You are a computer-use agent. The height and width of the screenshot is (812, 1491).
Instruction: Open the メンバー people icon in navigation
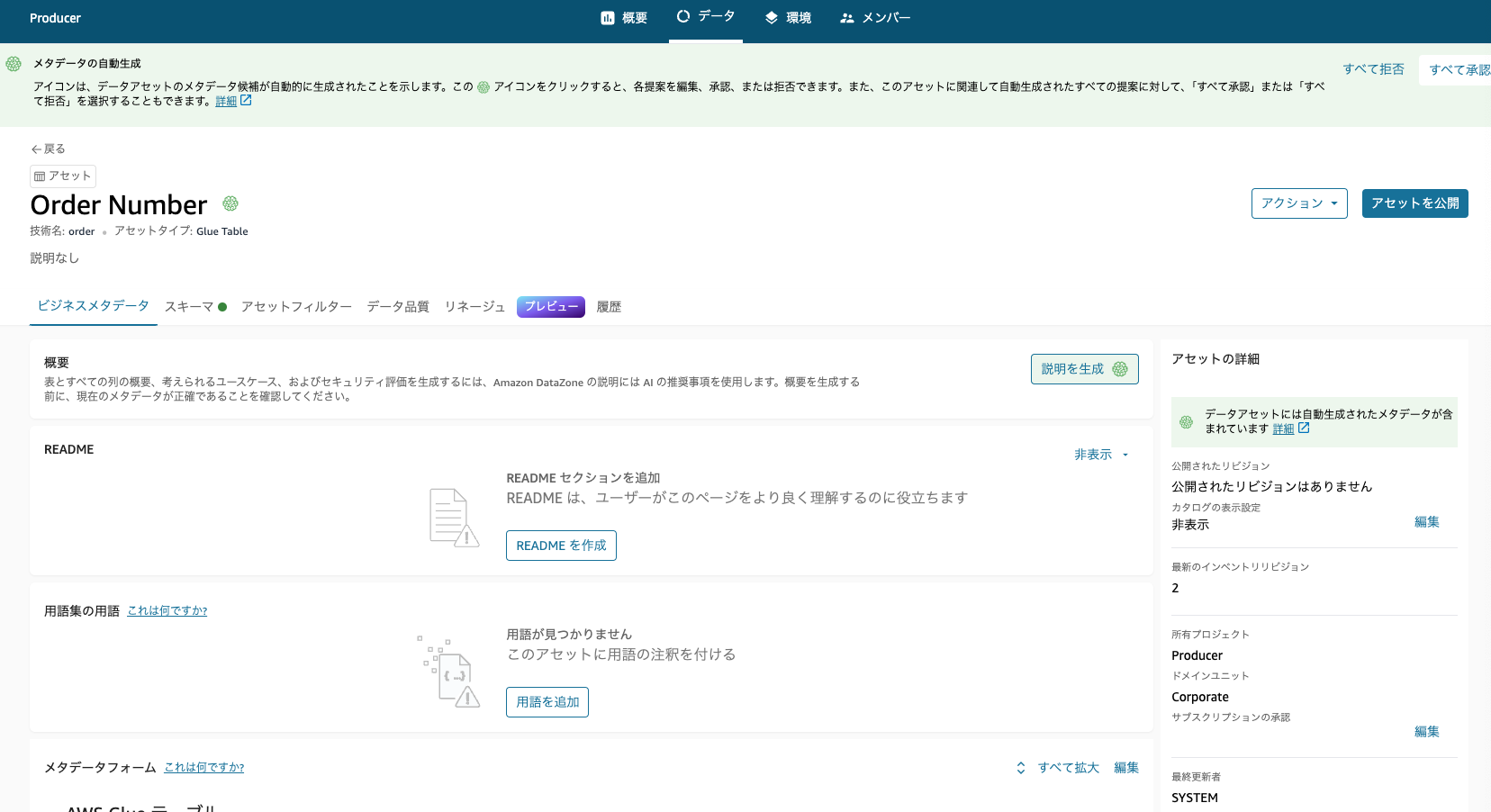[x=846, y=17]
